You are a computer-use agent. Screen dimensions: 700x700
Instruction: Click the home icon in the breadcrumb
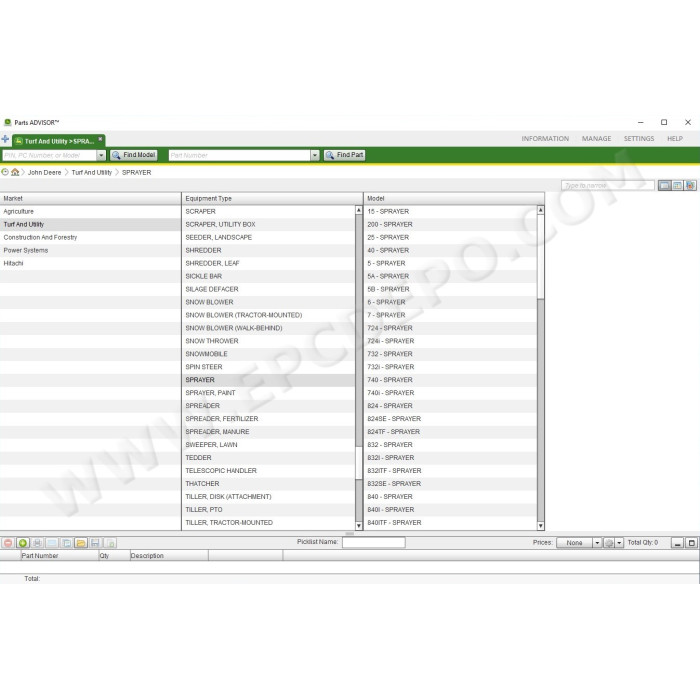pyautogui.click(x=15, y=172)
